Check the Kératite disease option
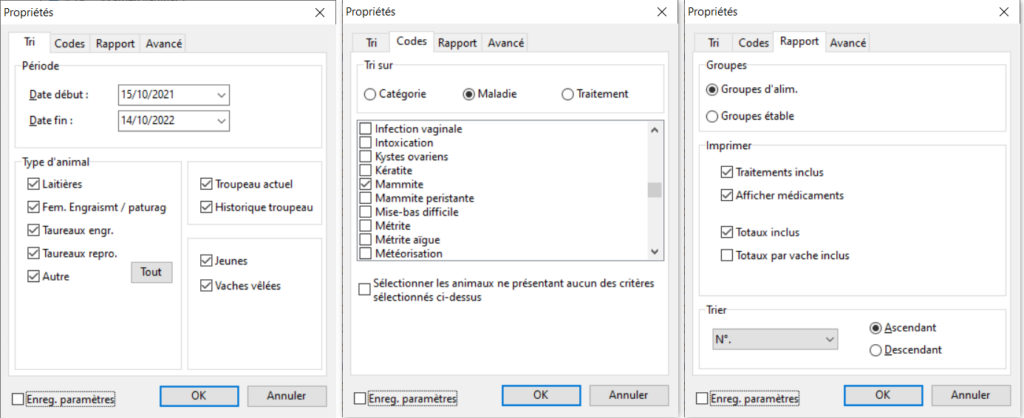This screenshot has width=1024, height=418. click(366, 171)
